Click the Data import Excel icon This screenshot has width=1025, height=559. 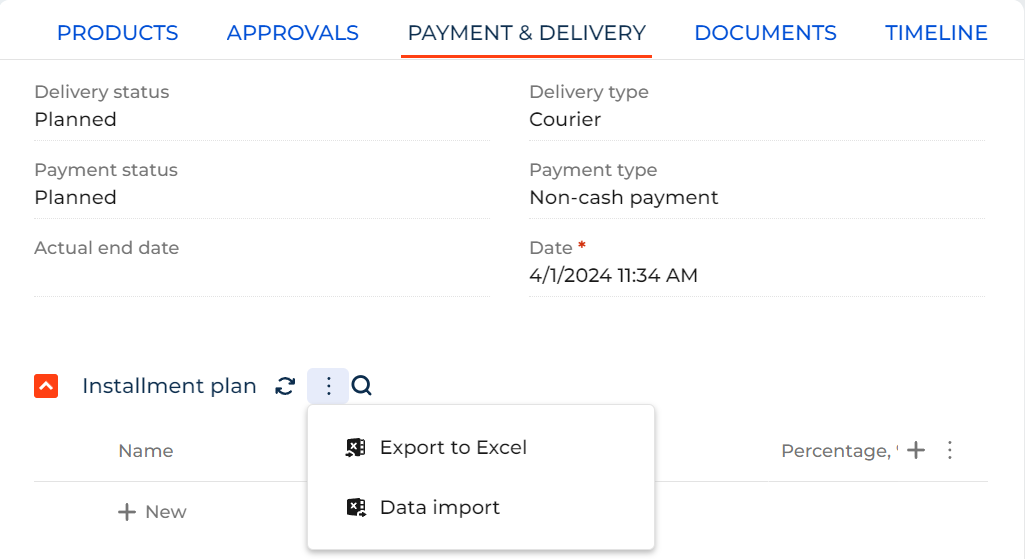tap(356, 507)
